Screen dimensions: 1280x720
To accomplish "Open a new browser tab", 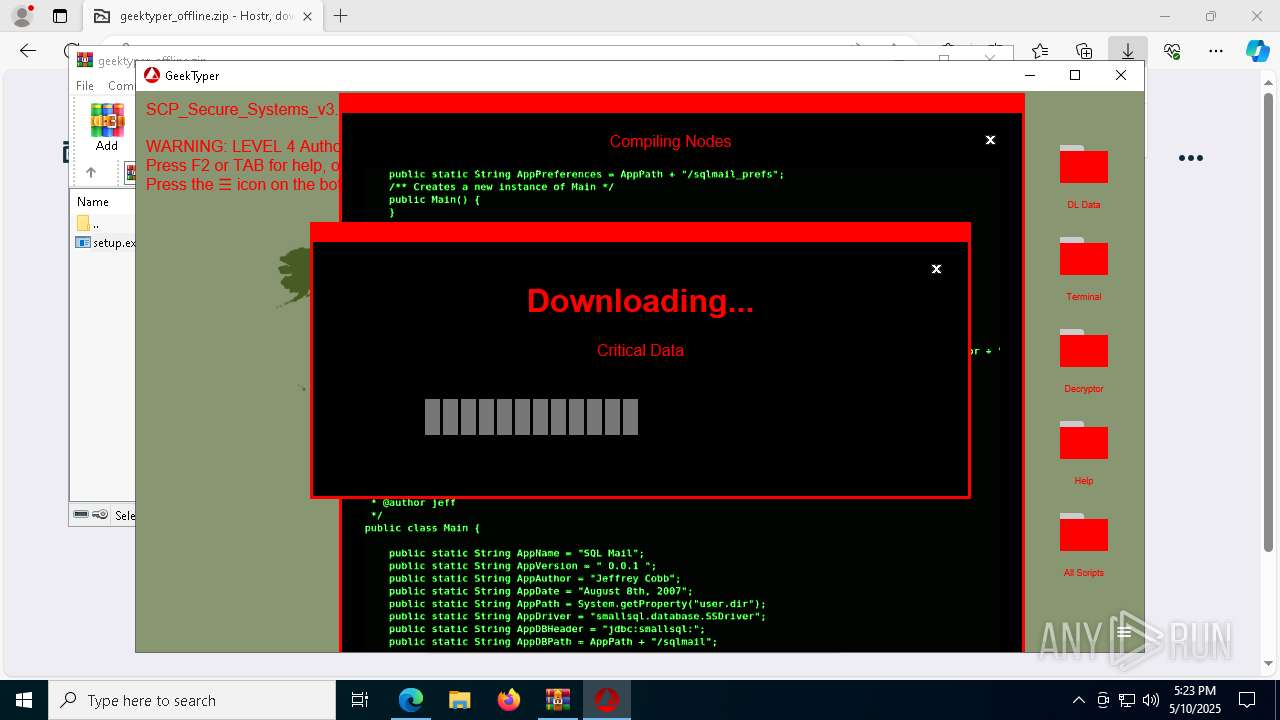I will click(x=341, y=16).
